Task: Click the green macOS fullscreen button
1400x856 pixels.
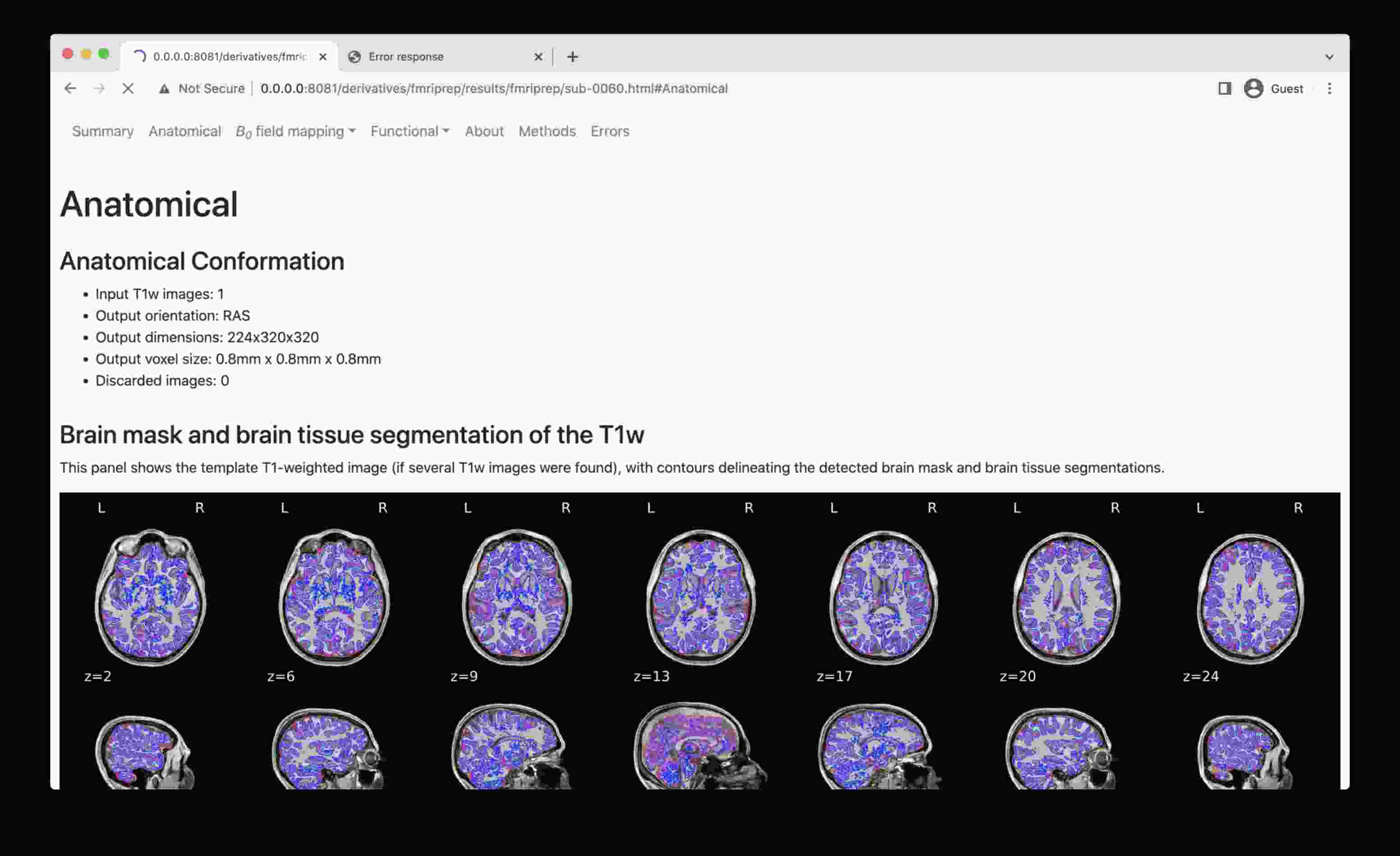Action: tap(103, 54)
